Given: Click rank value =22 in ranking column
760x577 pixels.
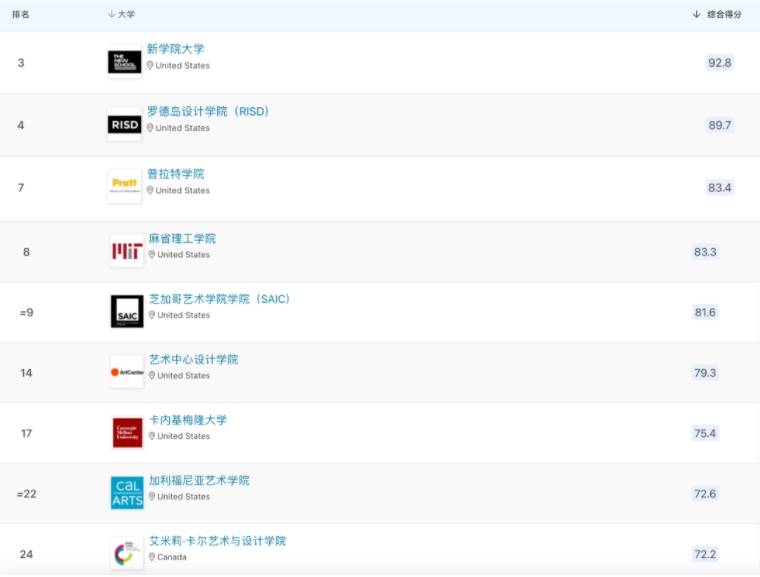Looking at the screenshot, I should coord(26,494).
